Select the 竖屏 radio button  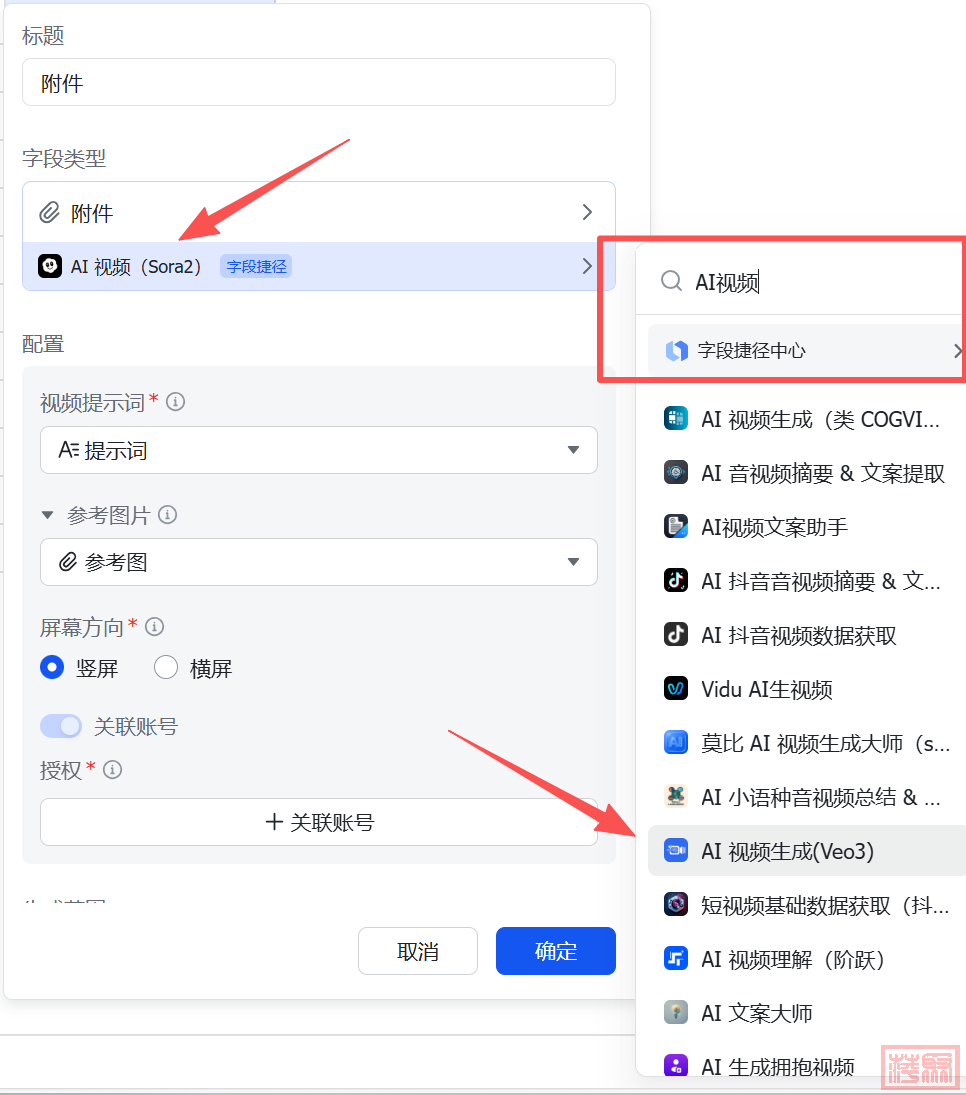[52, 668]
